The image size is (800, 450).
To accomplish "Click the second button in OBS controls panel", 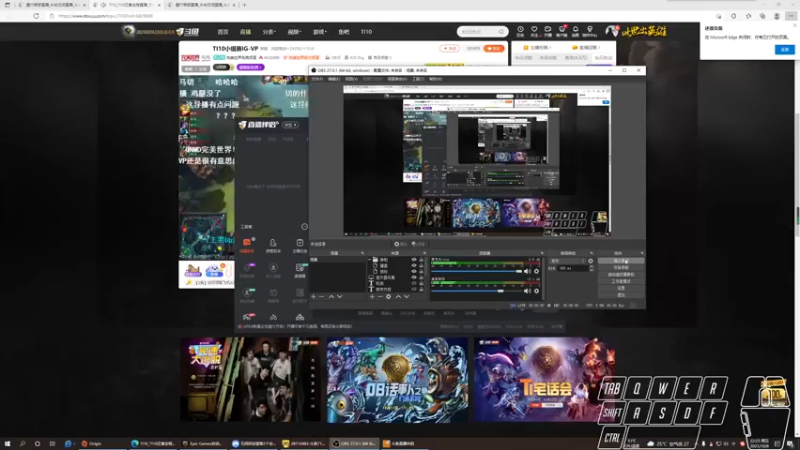I will (x=621, y=267).
